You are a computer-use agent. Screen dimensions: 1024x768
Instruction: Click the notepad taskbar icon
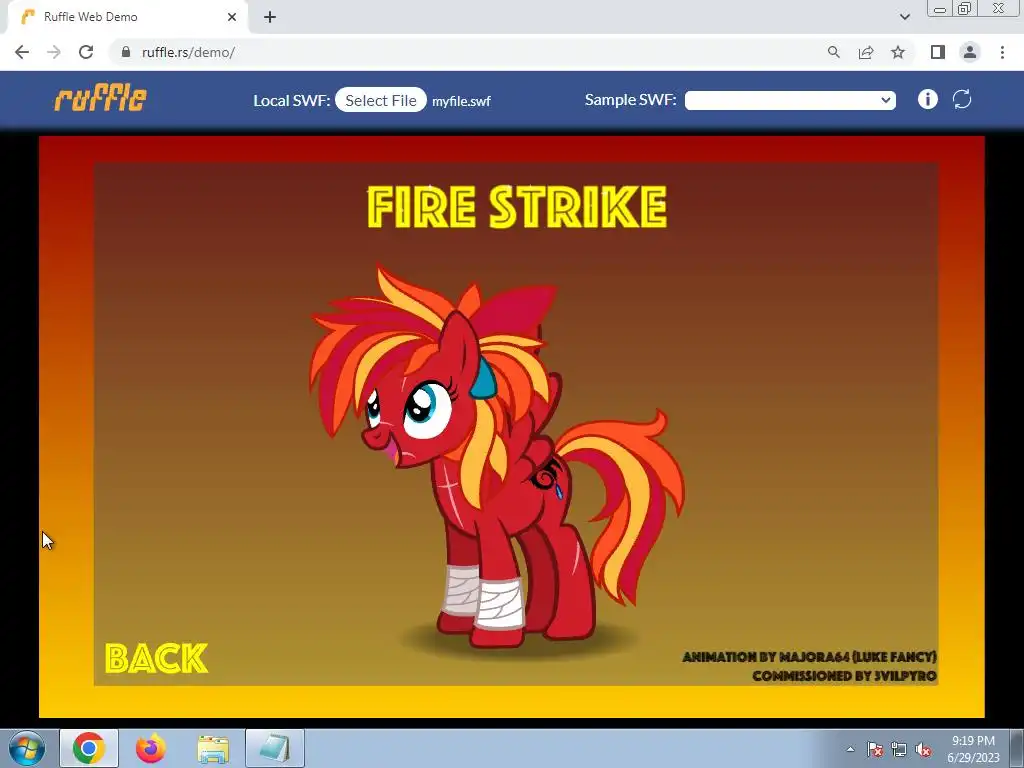click(275, 748)
